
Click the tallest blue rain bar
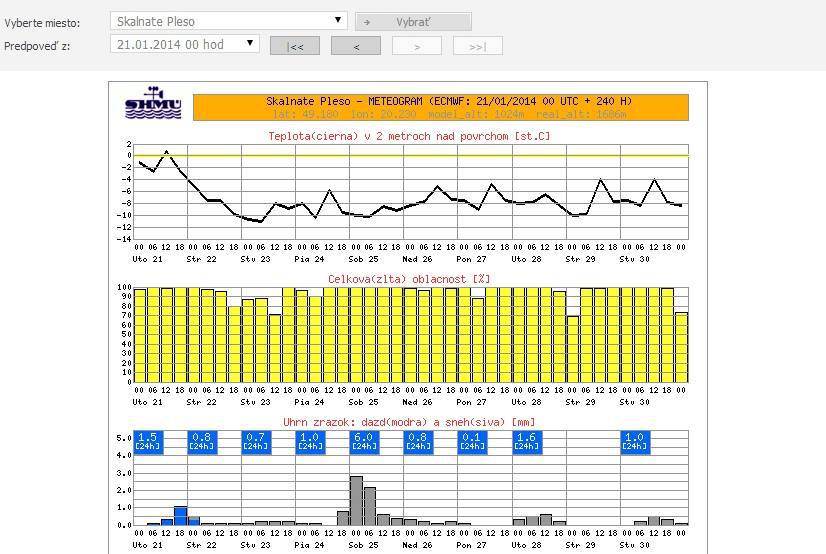click(x=181, y=515)
